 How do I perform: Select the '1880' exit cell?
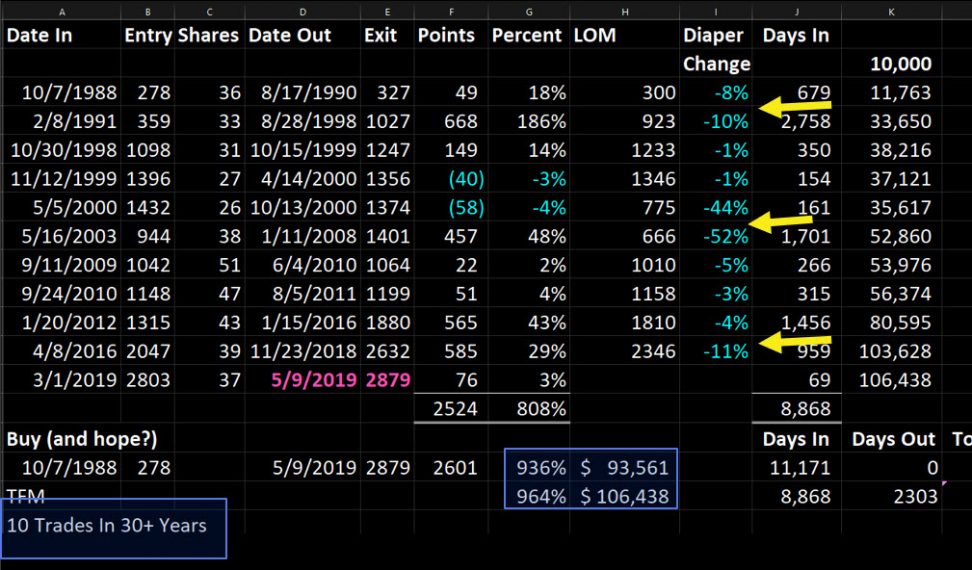tap(387, 322)
